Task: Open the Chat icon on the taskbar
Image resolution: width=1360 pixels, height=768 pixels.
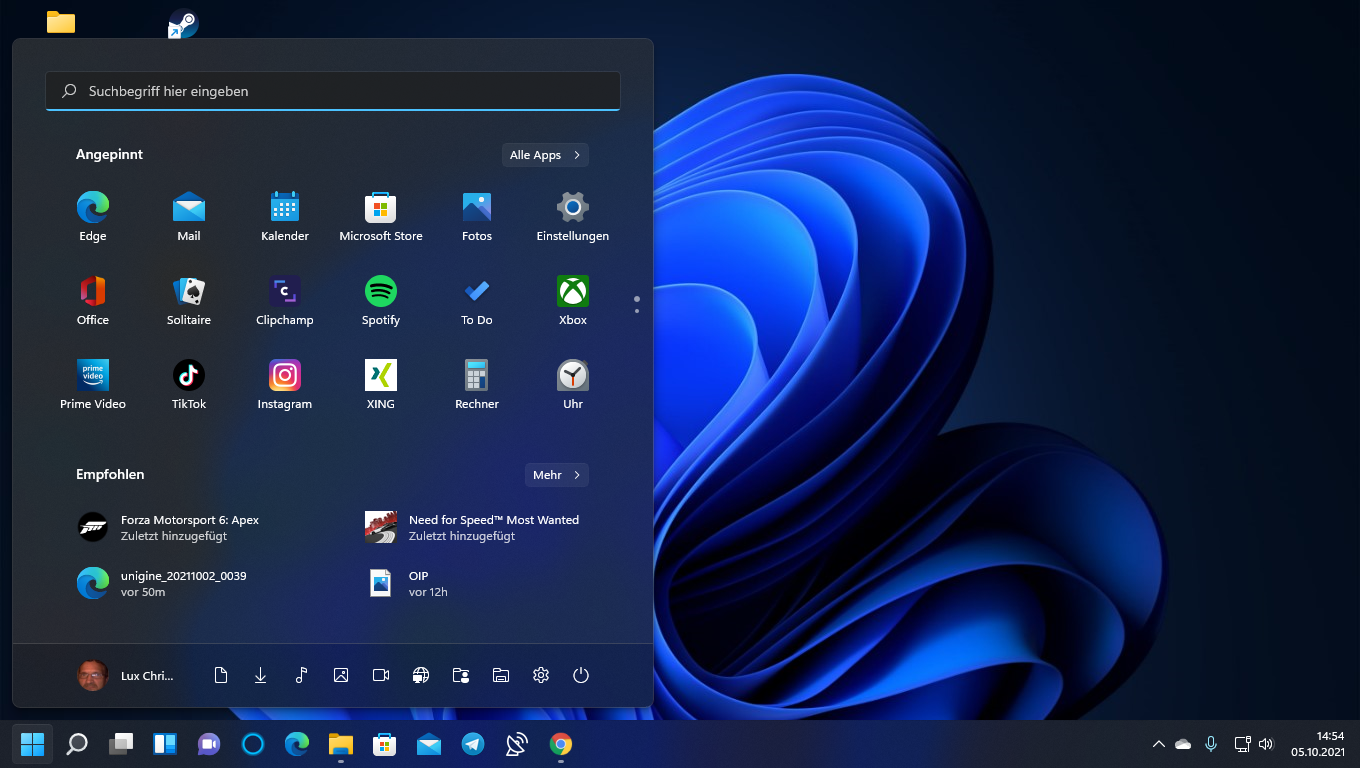Action: [x=209, y=744]
